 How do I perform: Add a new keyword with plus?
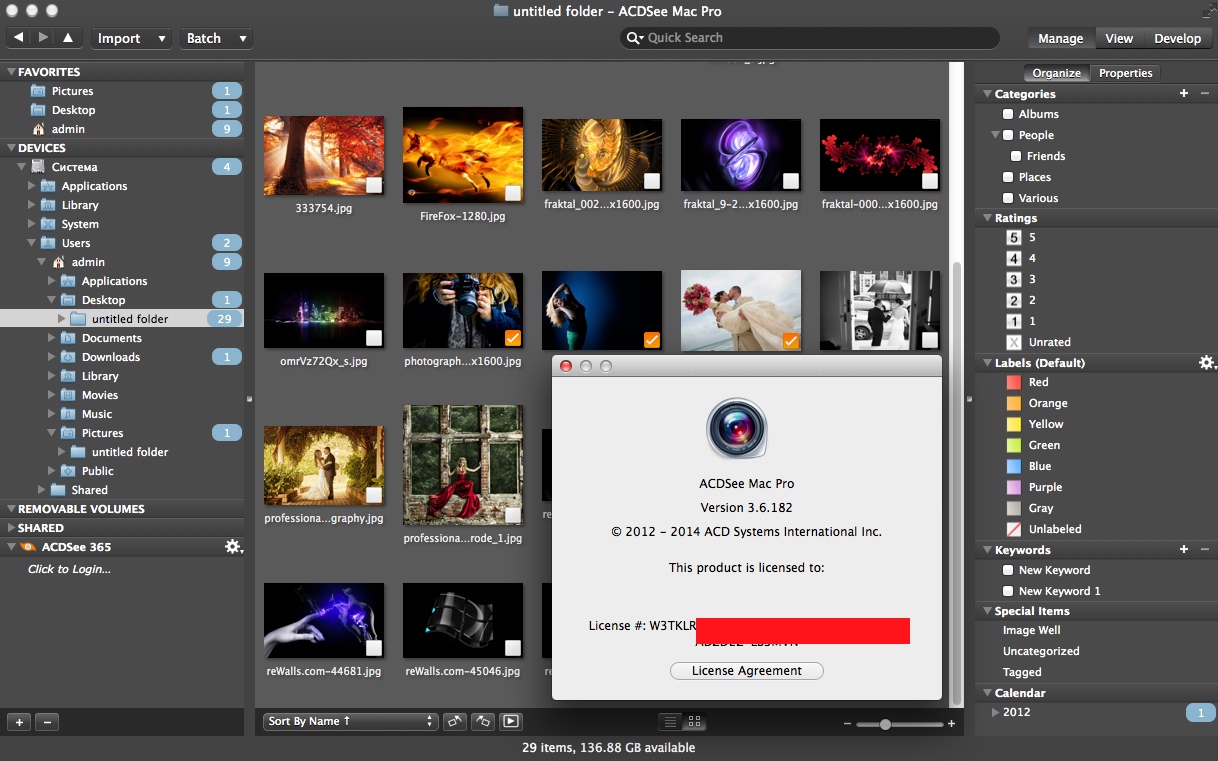pos(1184,549)
